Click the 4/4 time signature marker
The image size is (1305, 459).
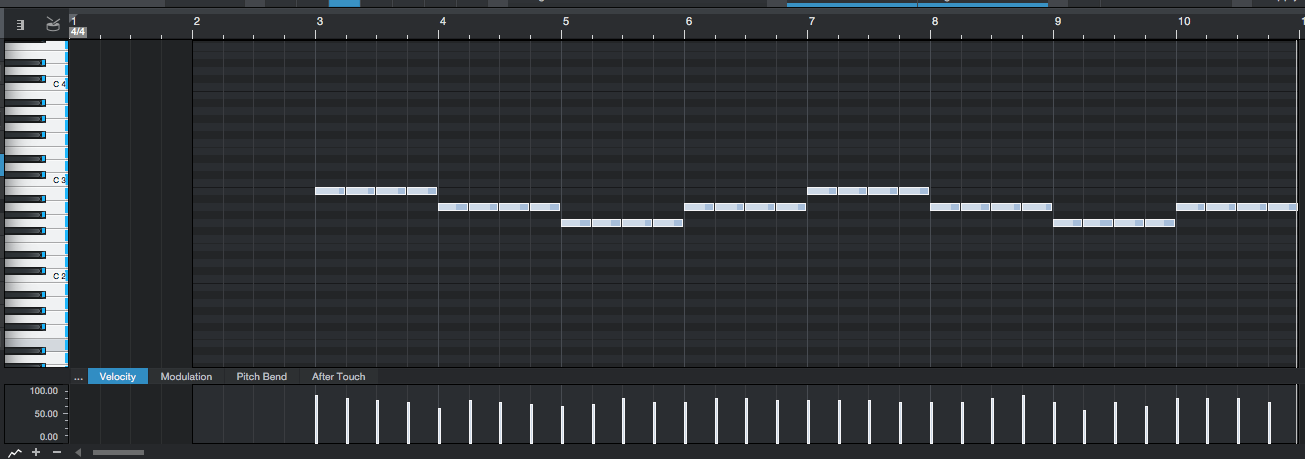78,32
